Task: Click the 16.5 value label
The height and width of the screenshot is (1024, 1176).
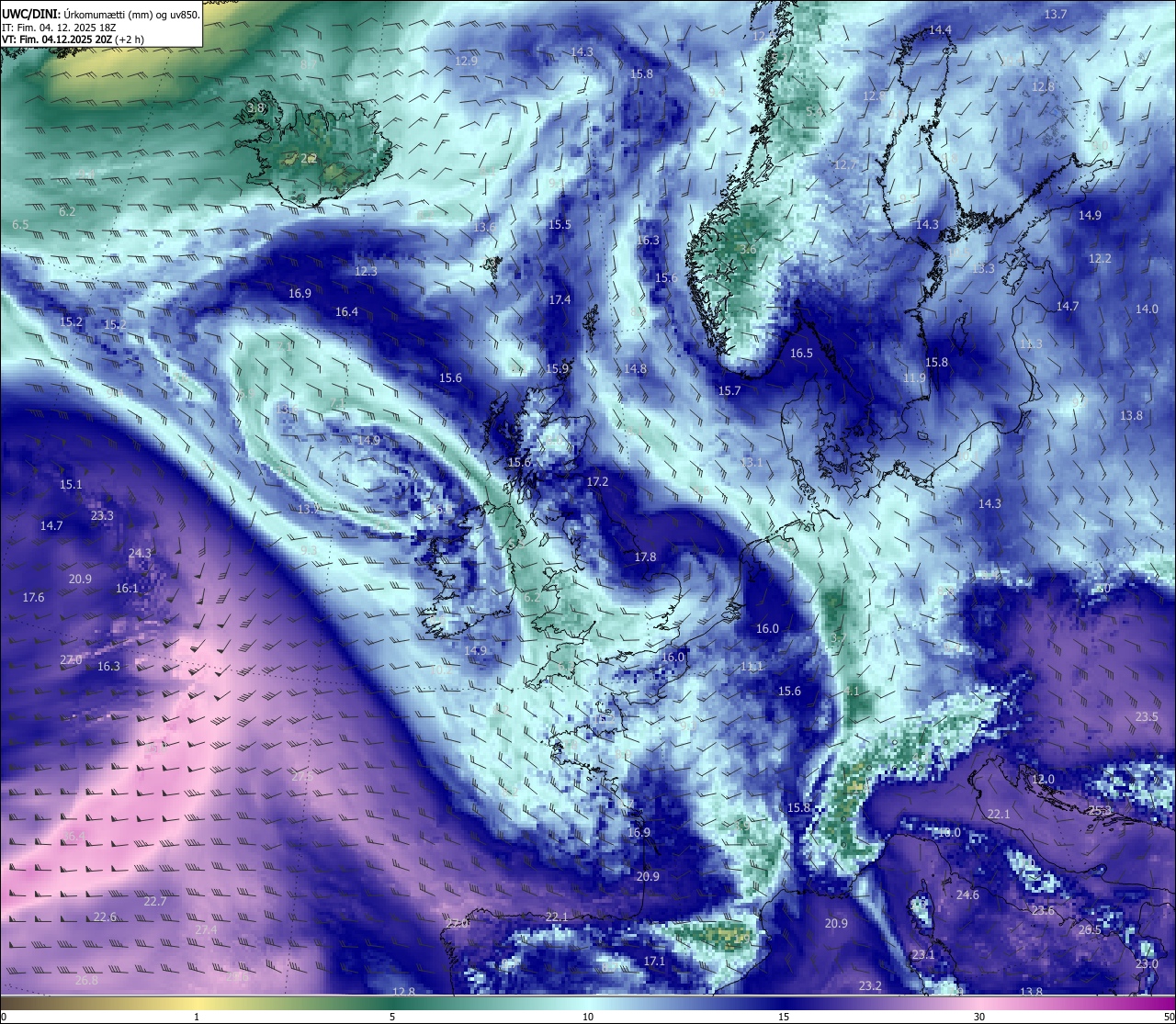Action: tap(801, 354)
